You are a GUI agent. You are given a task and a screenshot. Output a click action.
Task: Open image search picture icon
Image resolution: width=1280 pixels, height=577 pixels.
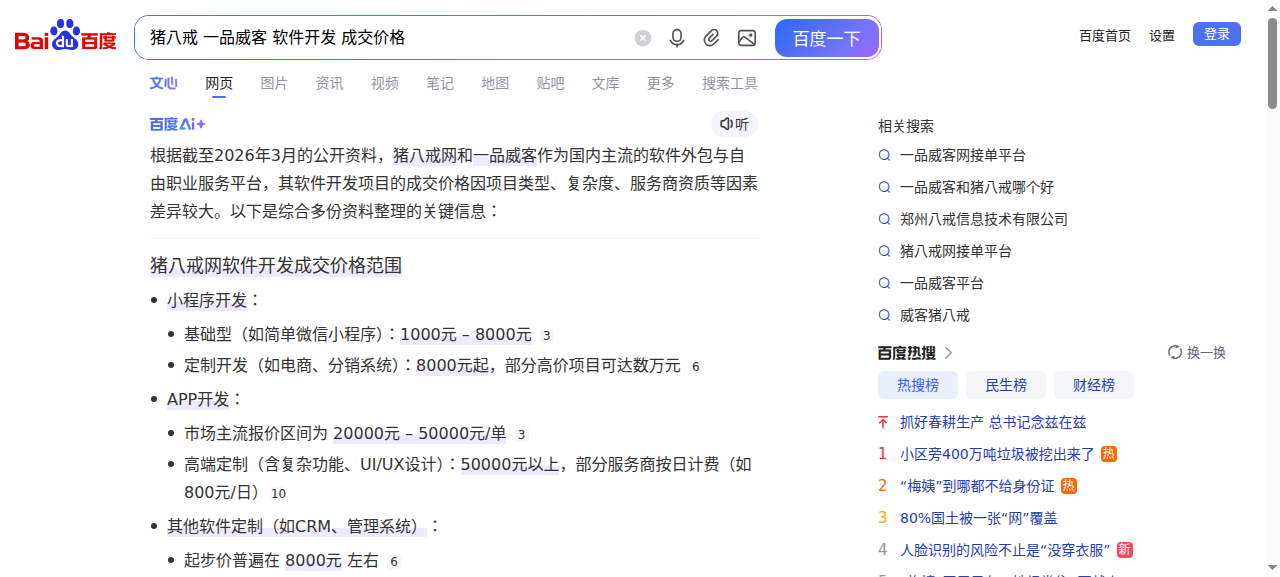point(747,38)
